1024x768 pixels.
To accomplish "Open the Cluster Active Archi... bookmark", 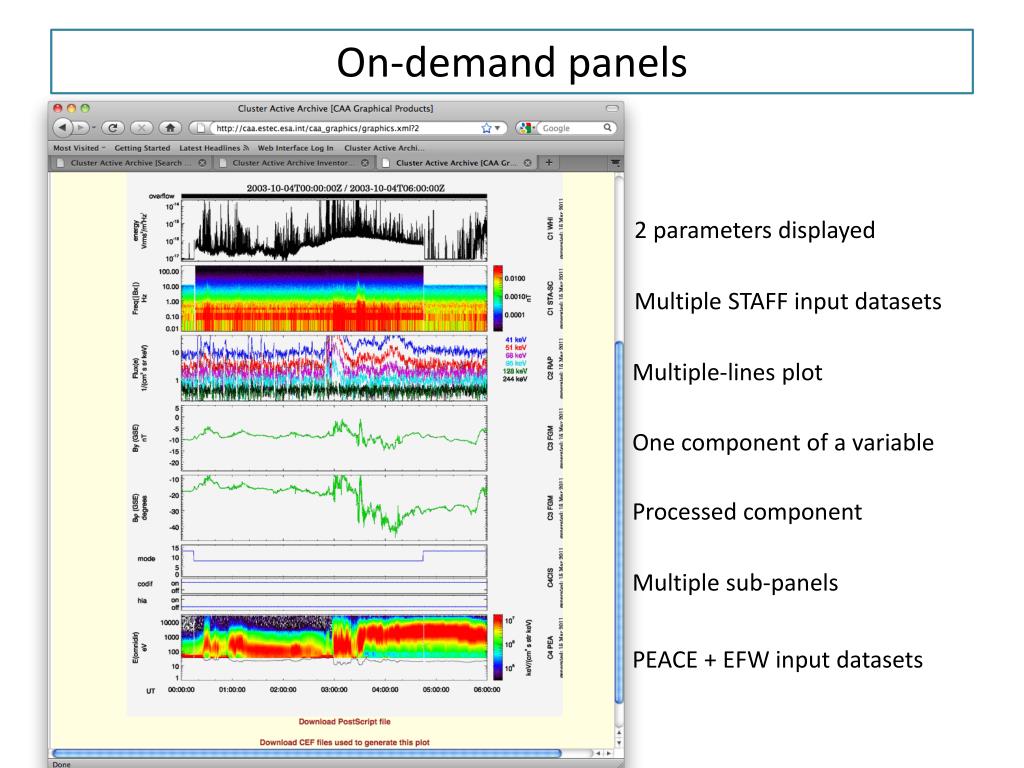I will [x=384, y=148].
